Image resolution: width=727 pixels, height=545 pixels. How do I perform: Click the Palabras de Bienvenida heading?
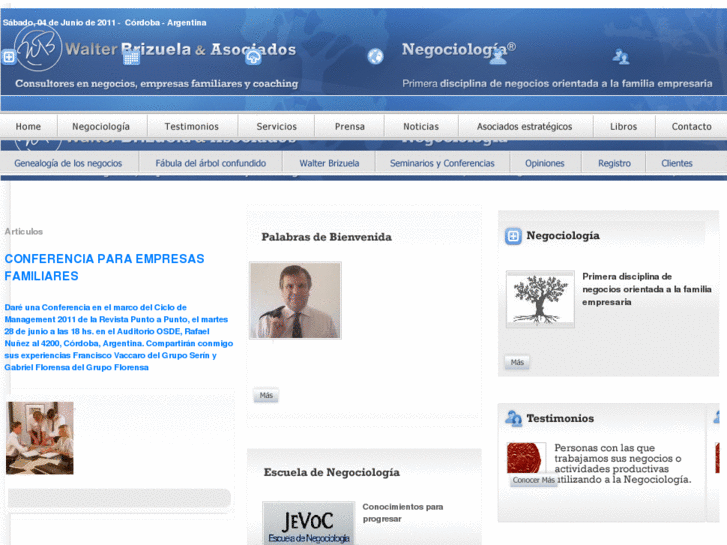coord(326,237)
